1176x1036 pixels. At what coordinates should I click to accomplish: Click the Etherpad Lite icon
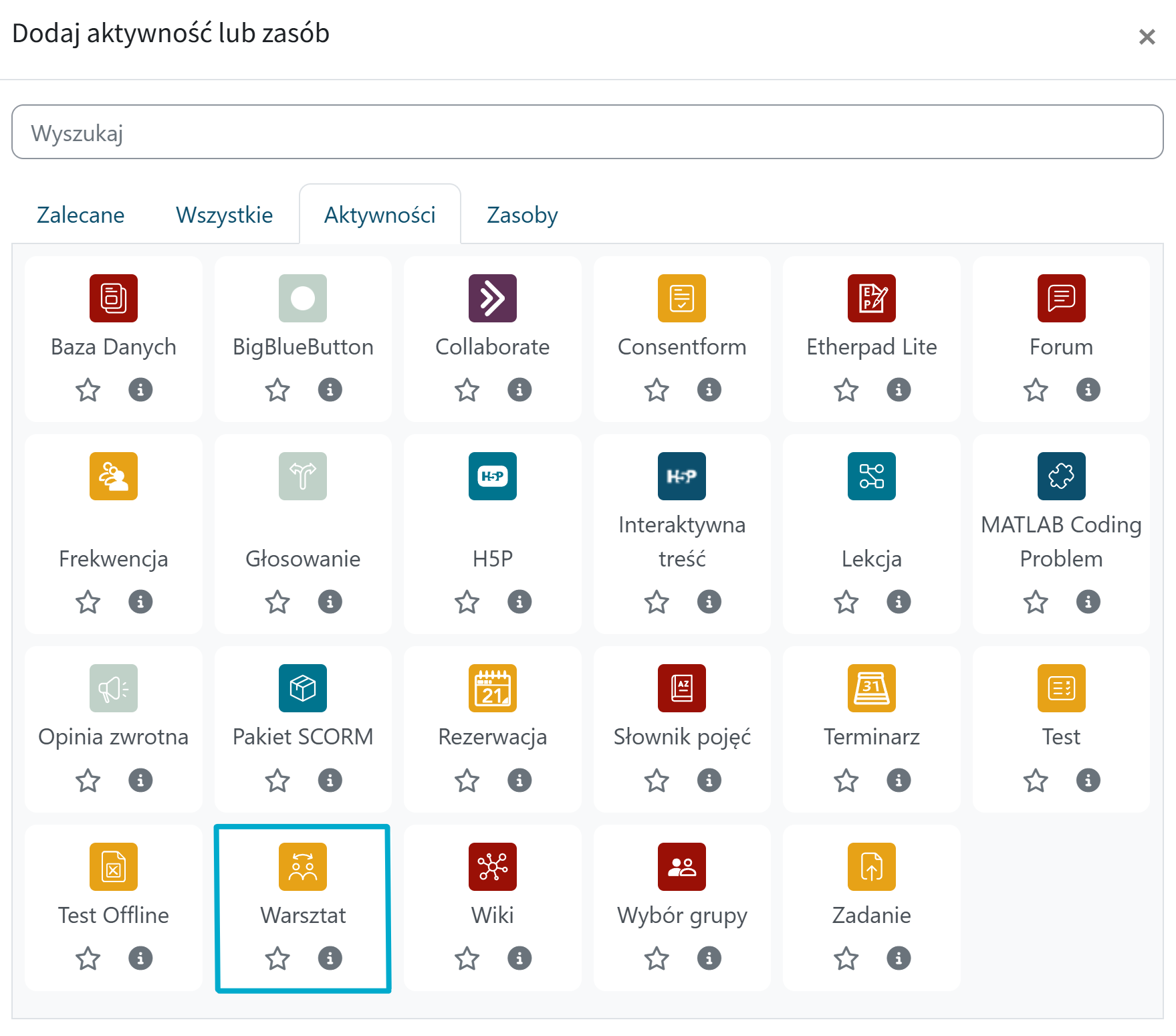point(871,298)
